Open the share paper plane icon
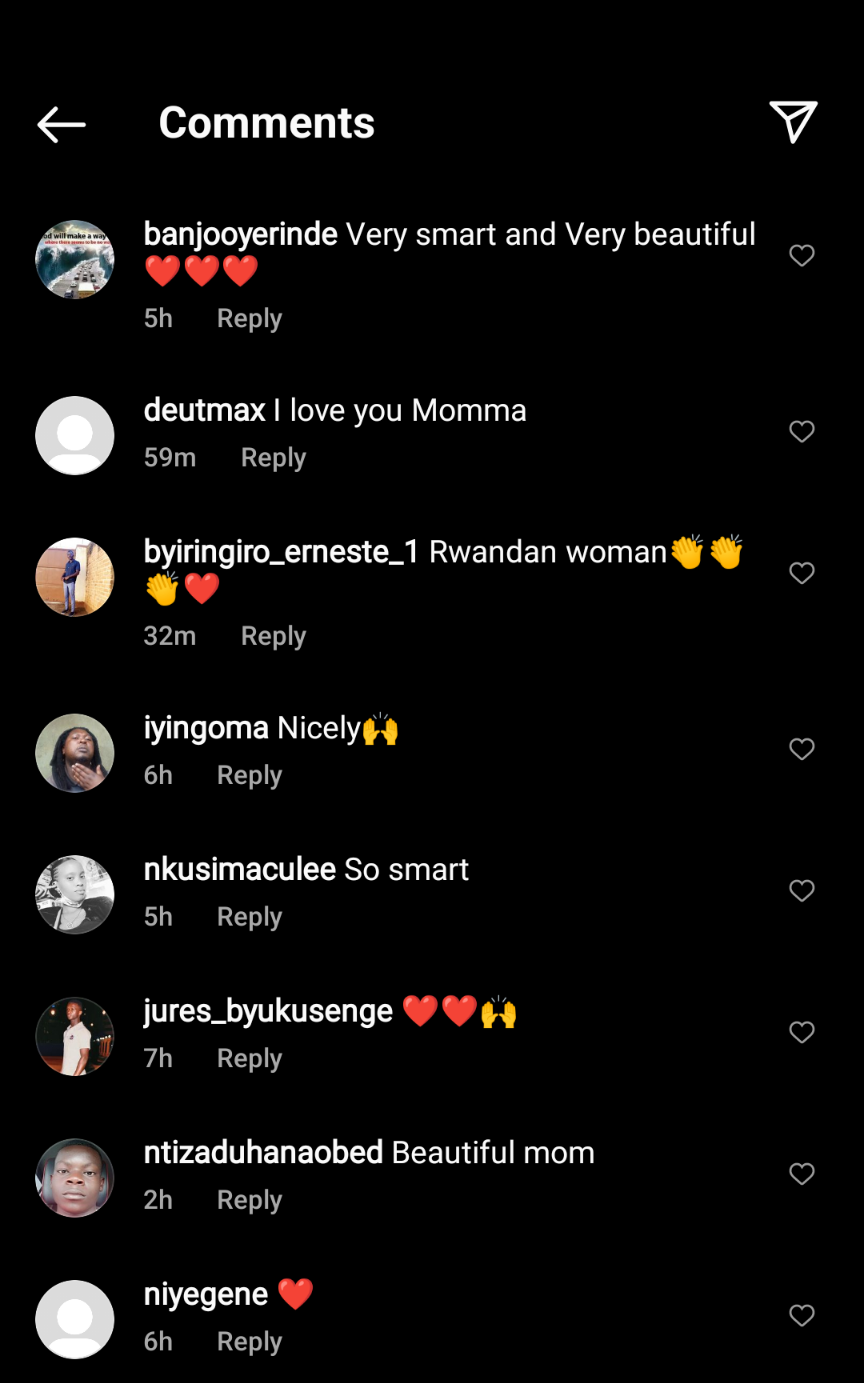 pos(794,122)
